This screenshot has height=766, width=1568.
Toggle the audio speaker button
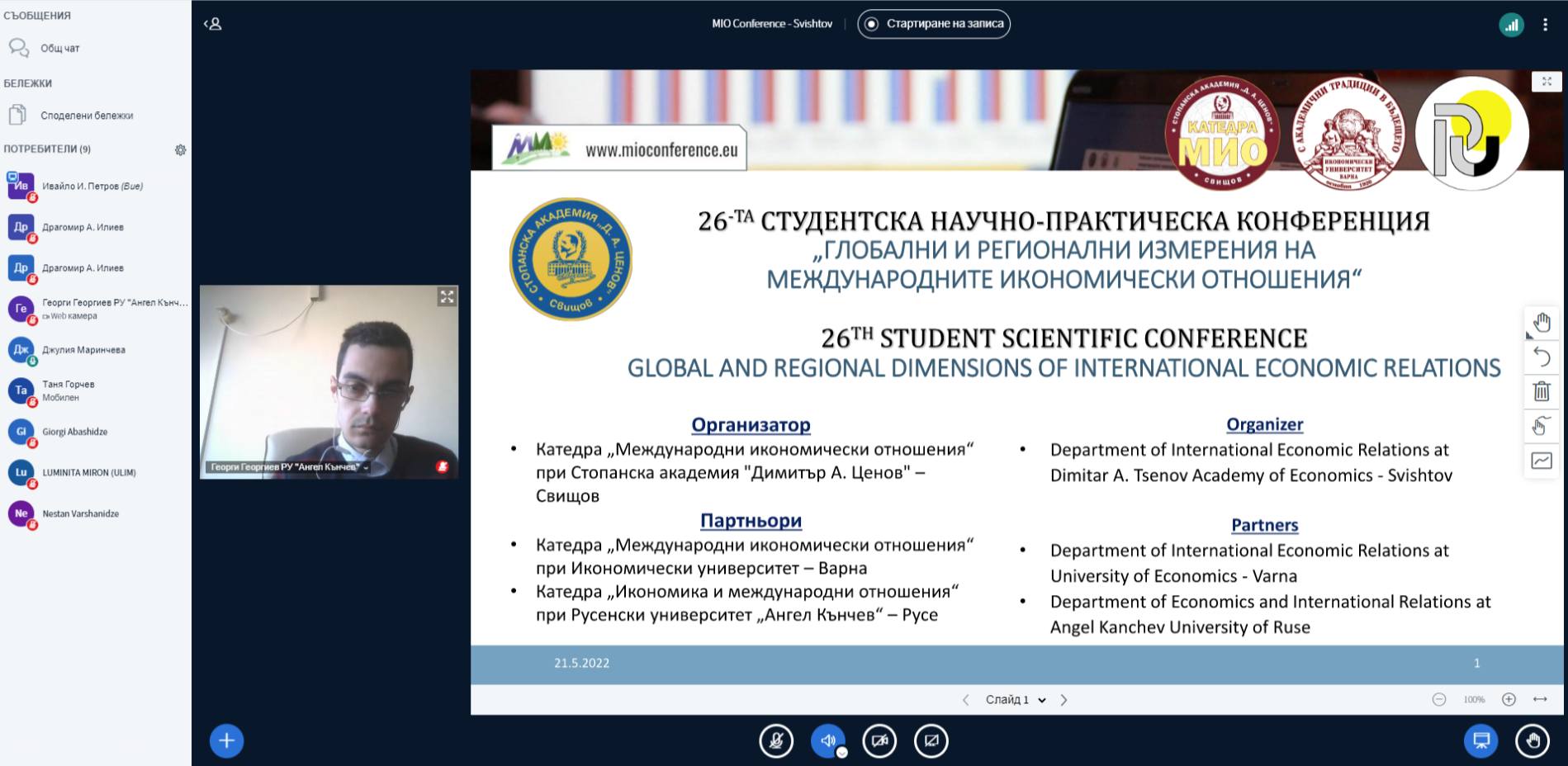[x=828, y=740]
